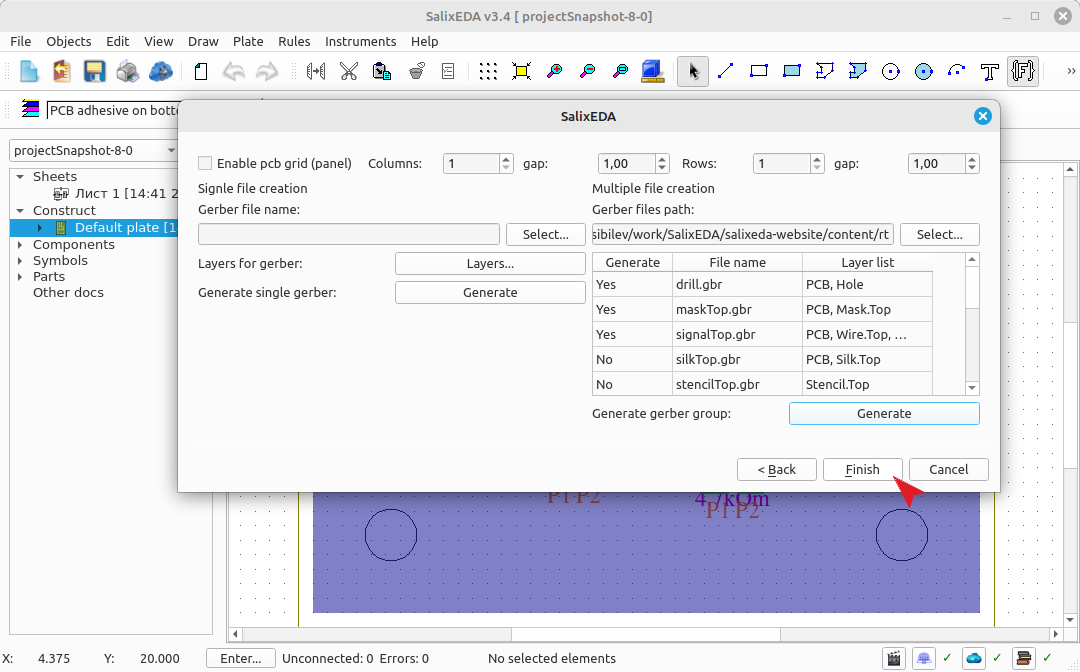The height and width of the screenshot is (672, 1080).
Task: Click the zoom to fit icon
Action: pyautogui.click(x=521, y=71)
